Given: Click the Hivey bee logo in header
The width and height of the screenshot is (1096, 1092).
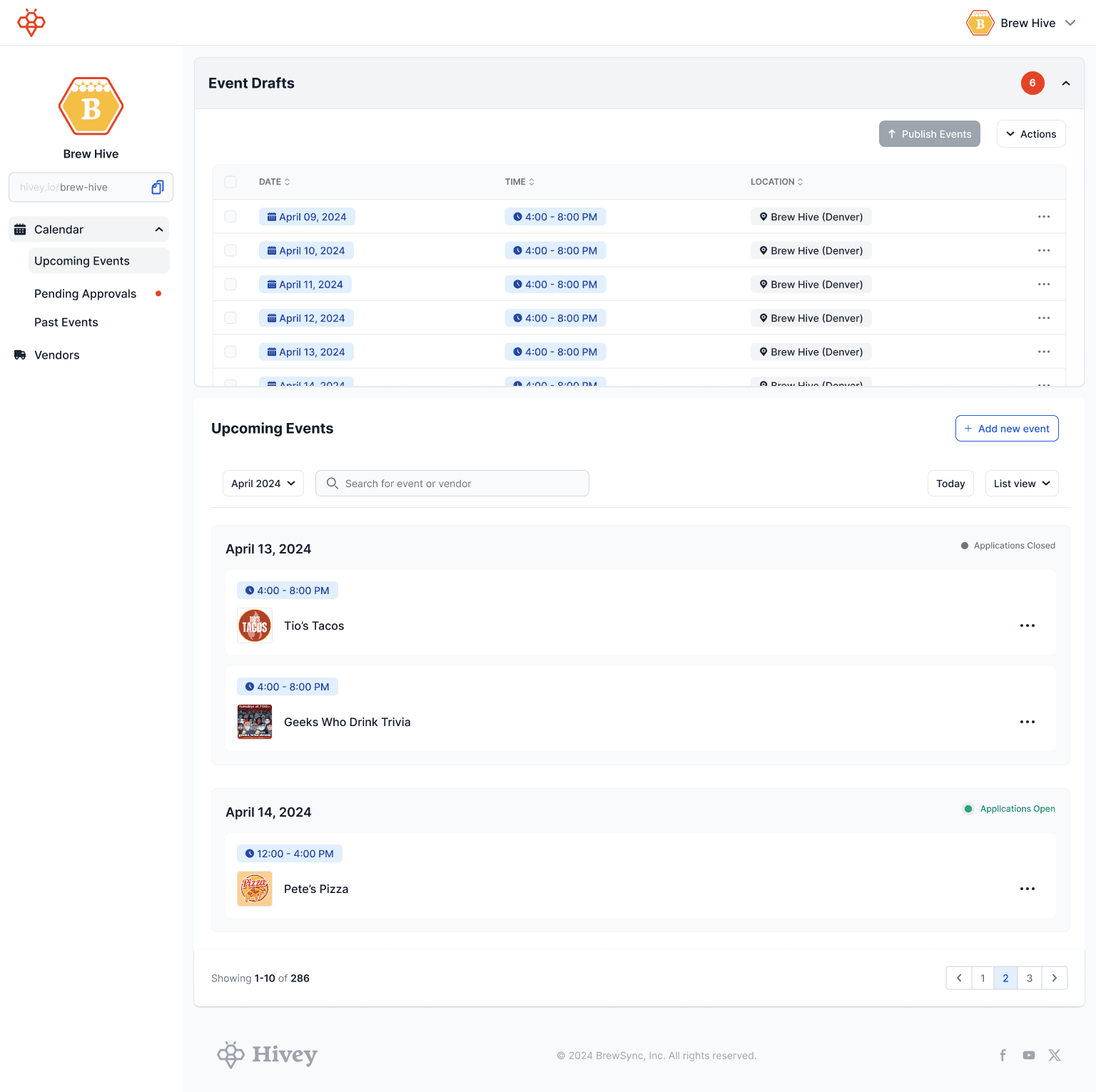Looking at the screenshot, I should (31, 23).
